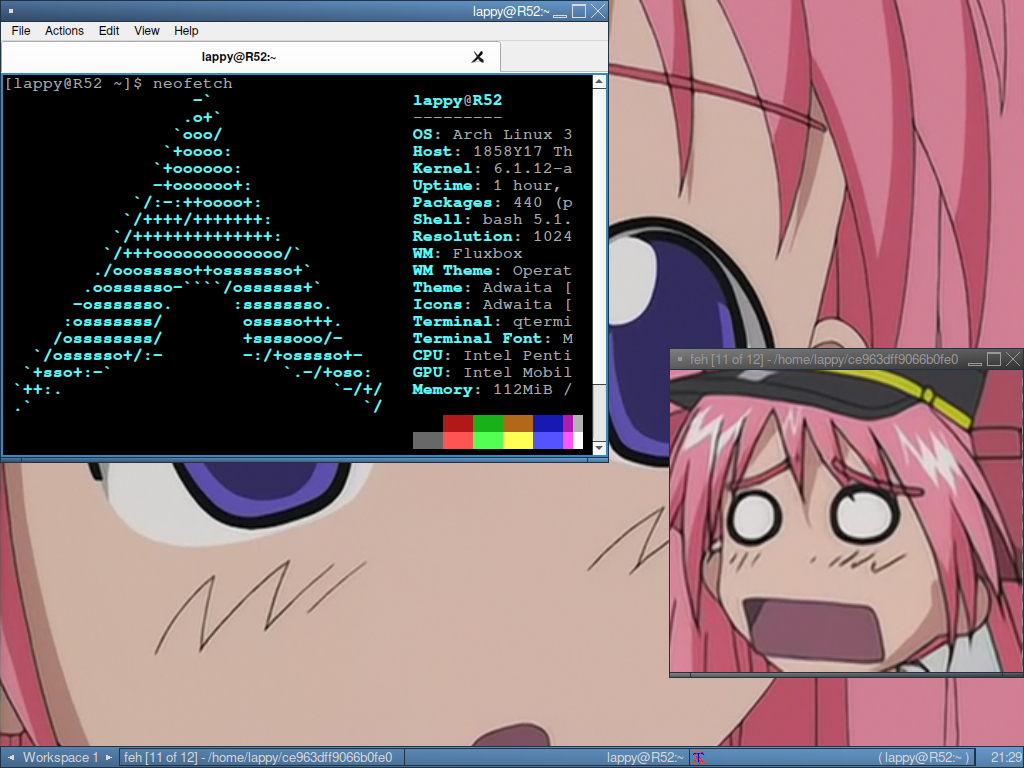Click the 'Shell: bash 5.1' line
Screen dimensions: 1024x768
[x=492, y=219]
